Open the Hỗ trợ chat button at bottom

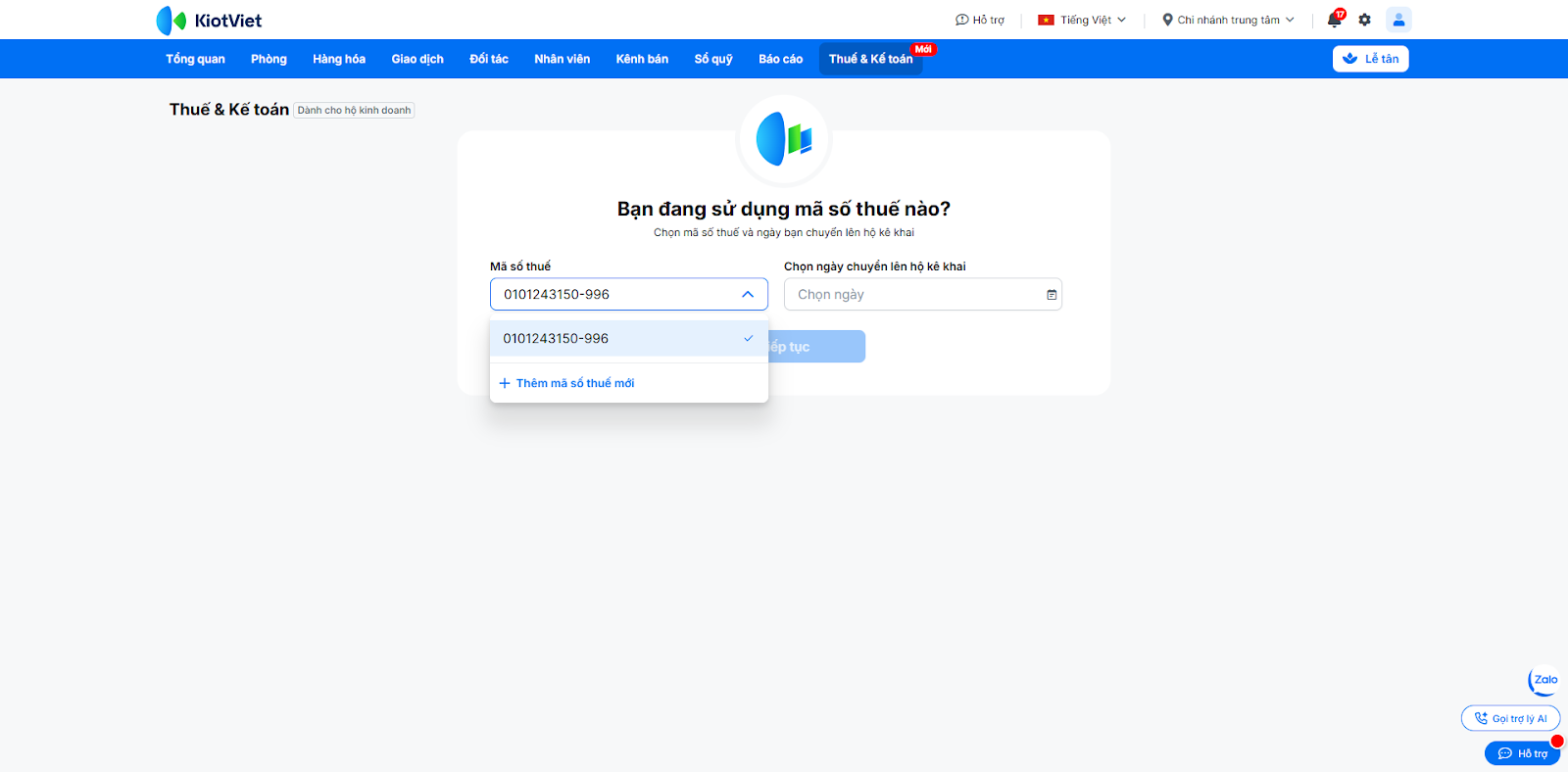[1522, 753]
